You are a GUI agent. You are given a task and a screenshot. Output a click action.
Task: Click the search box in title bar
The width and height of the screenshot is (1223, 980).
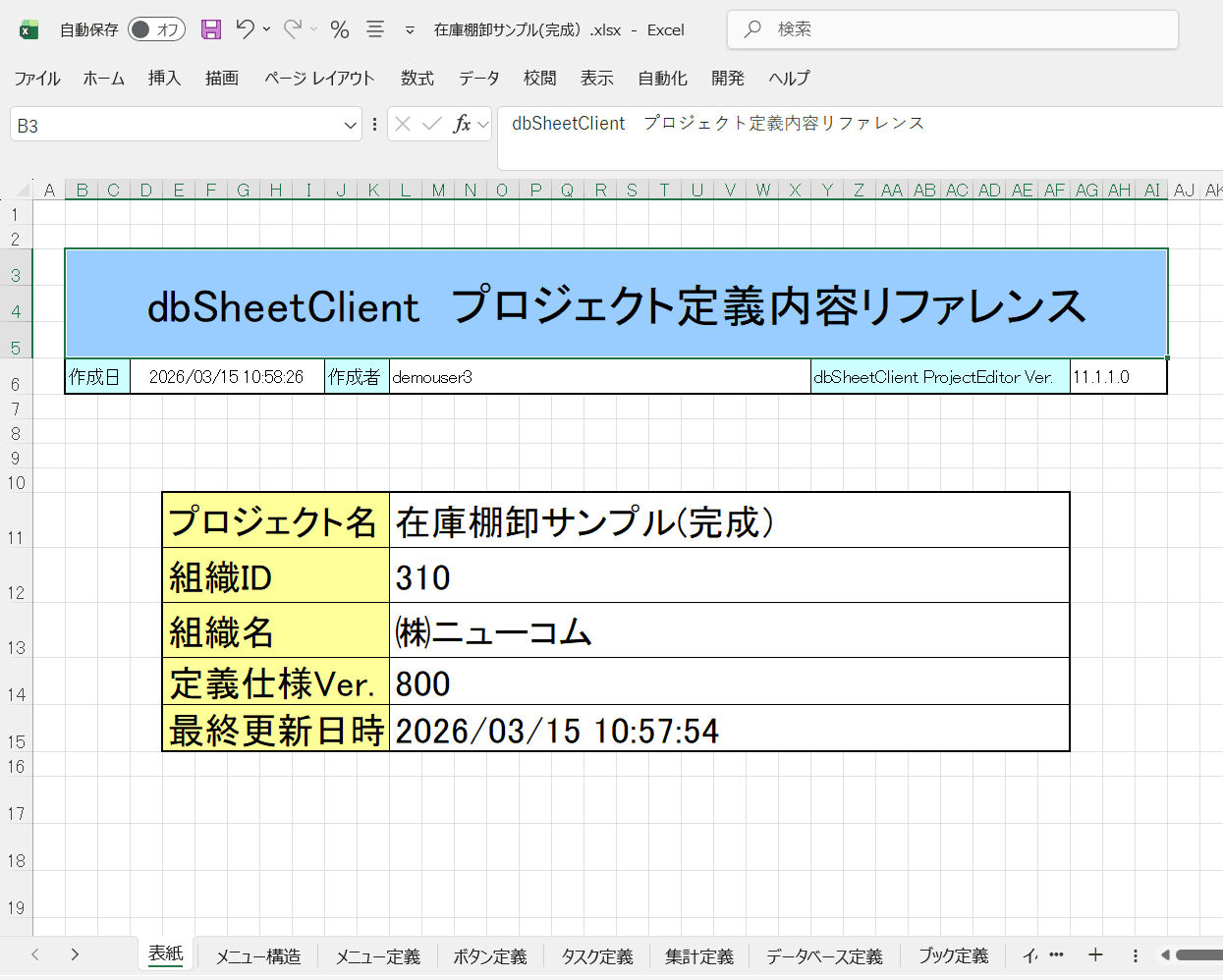(953, 29)
